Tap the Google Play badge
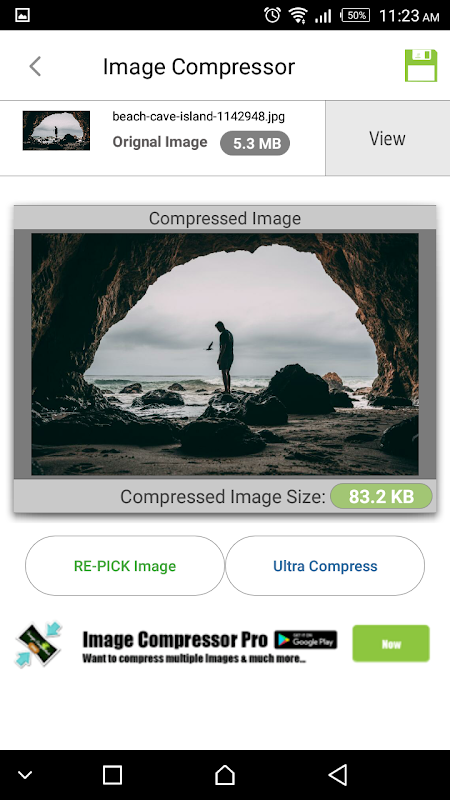 [306, 640]
